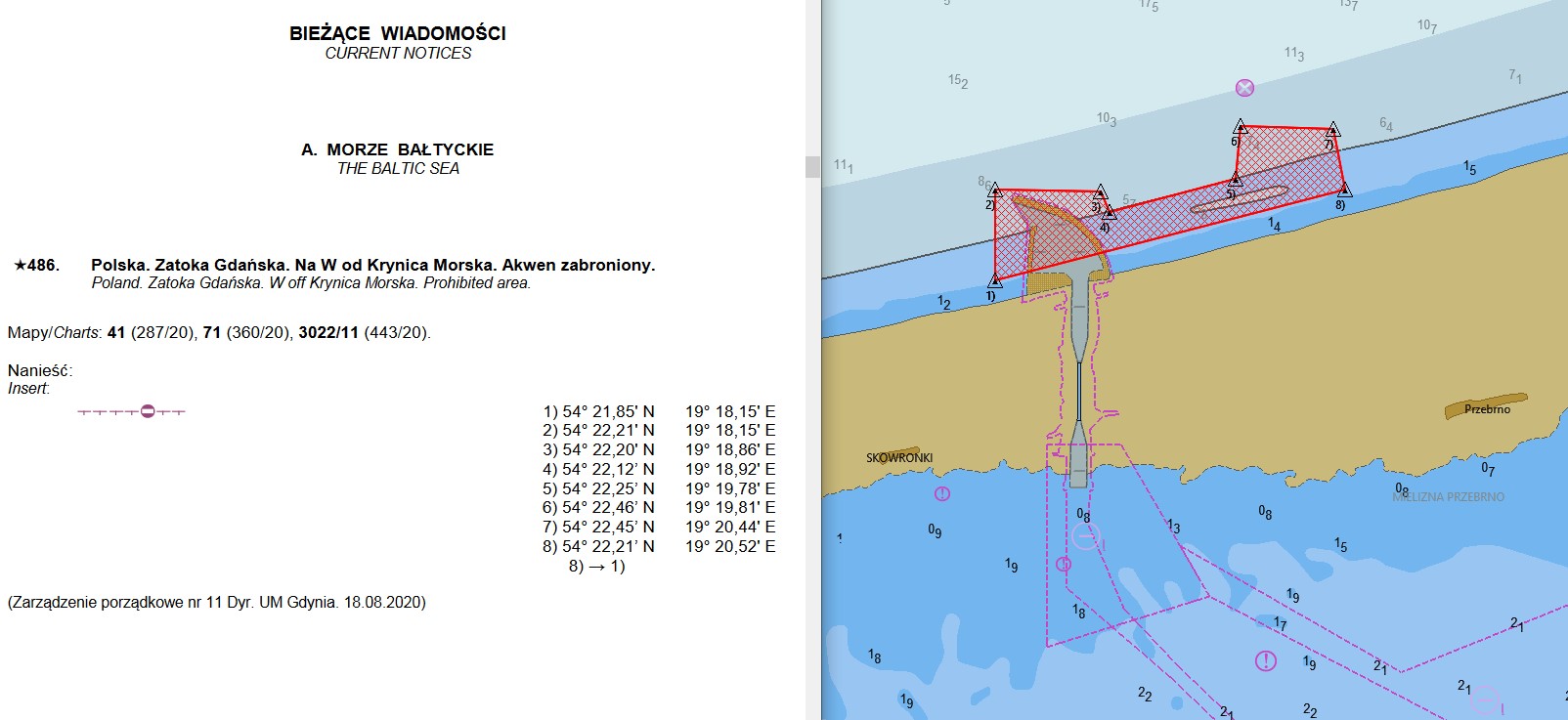The height and width of the screenshot is (720, 1568).
Task: Click restricted entry symbol south of canal
Action: point(1085,536)
